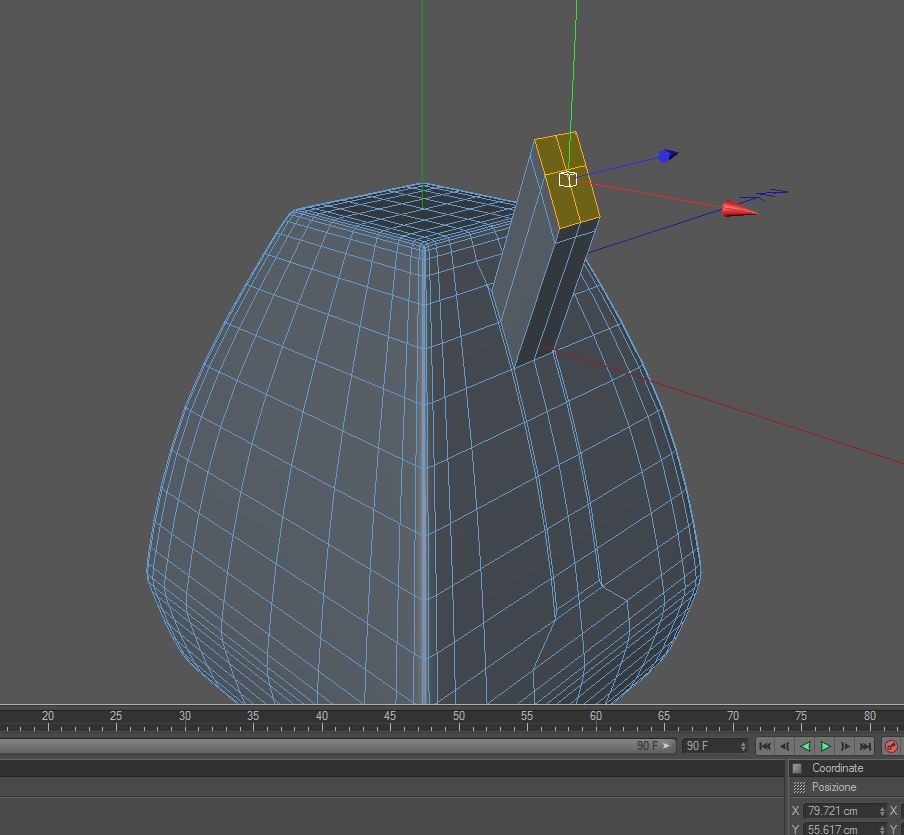The image size is (904, 835).
Task: Click the red record keyframe button
Action: 891,746
